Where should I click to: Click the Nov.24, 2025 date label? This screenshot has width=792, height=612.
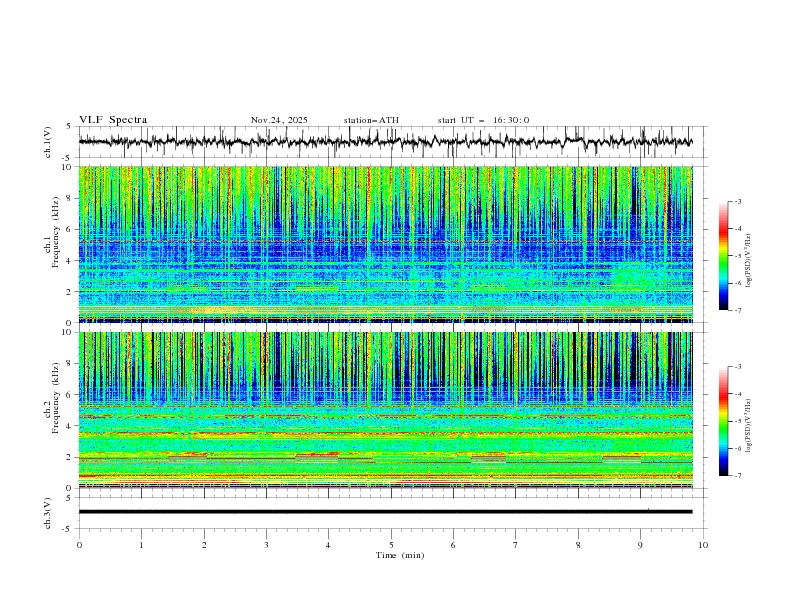[x=279, y=120]
